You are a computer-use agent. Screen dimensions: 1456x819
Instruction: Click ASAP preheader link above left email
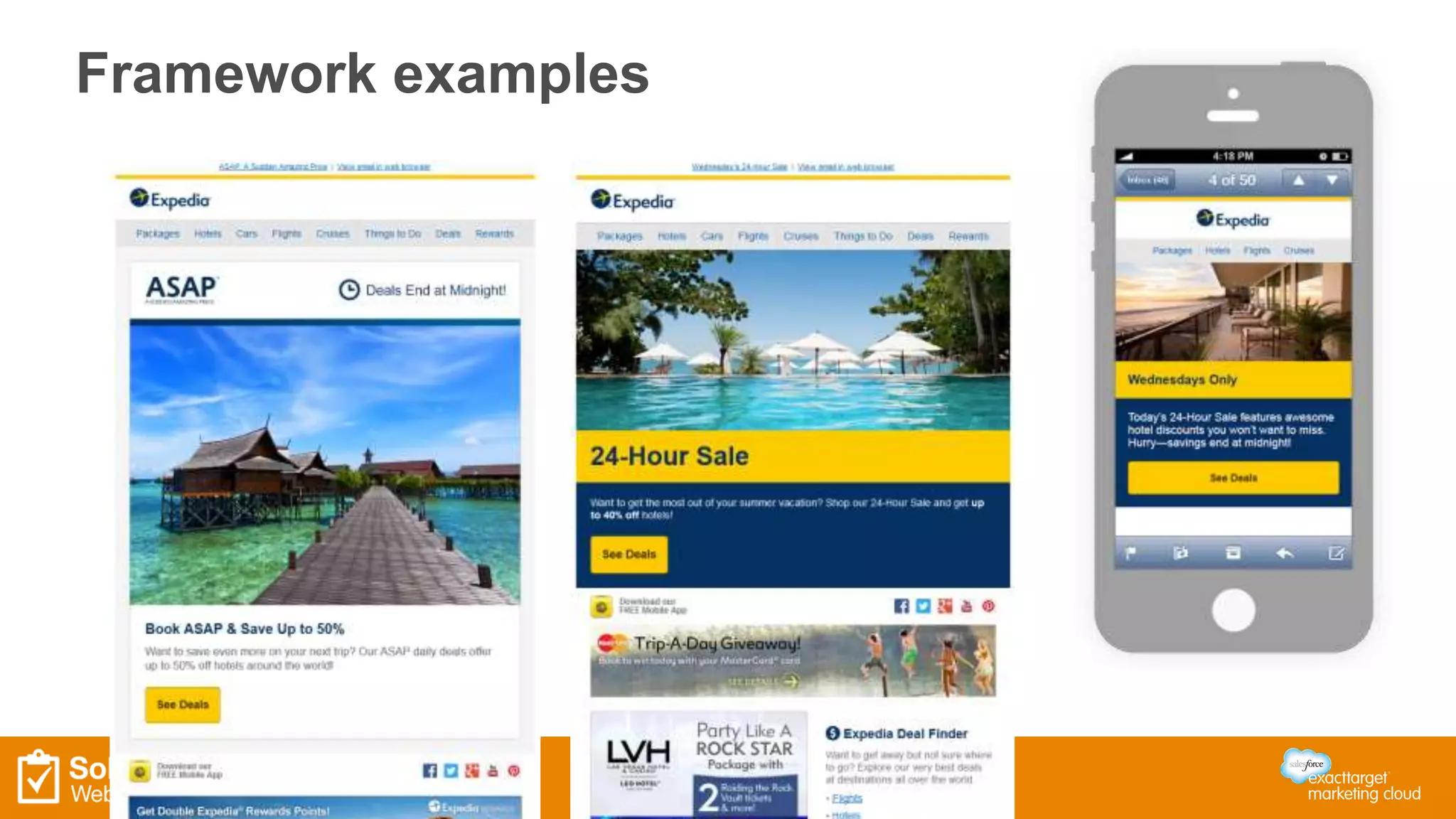point(273,167)
